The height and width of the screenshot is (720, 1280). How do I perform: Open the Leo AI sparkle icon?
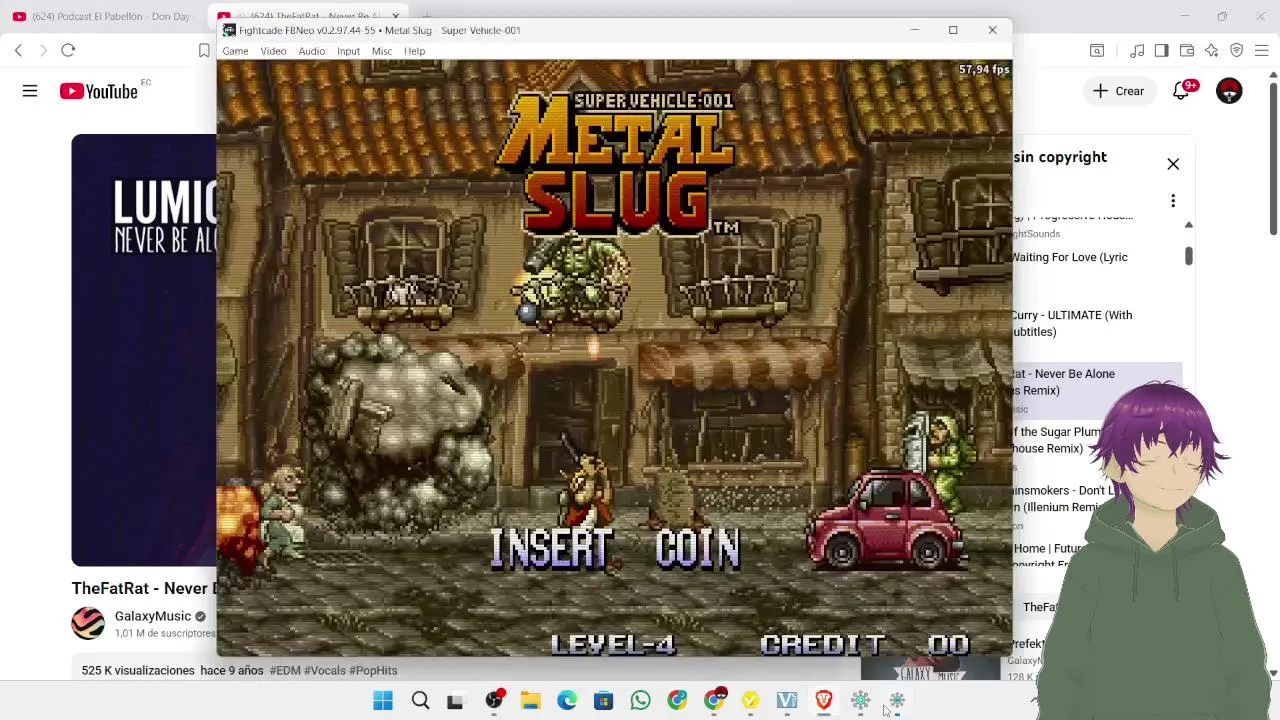point(1212,50)
